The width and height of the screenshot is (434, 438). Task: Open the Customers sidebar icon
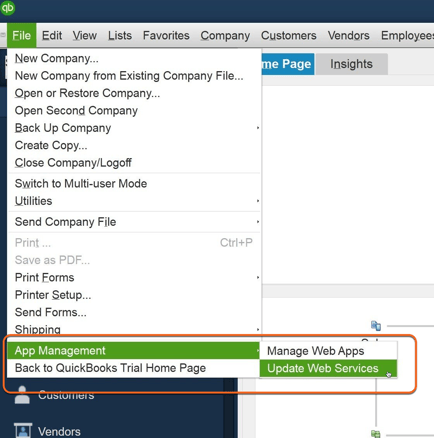point(22,395)
